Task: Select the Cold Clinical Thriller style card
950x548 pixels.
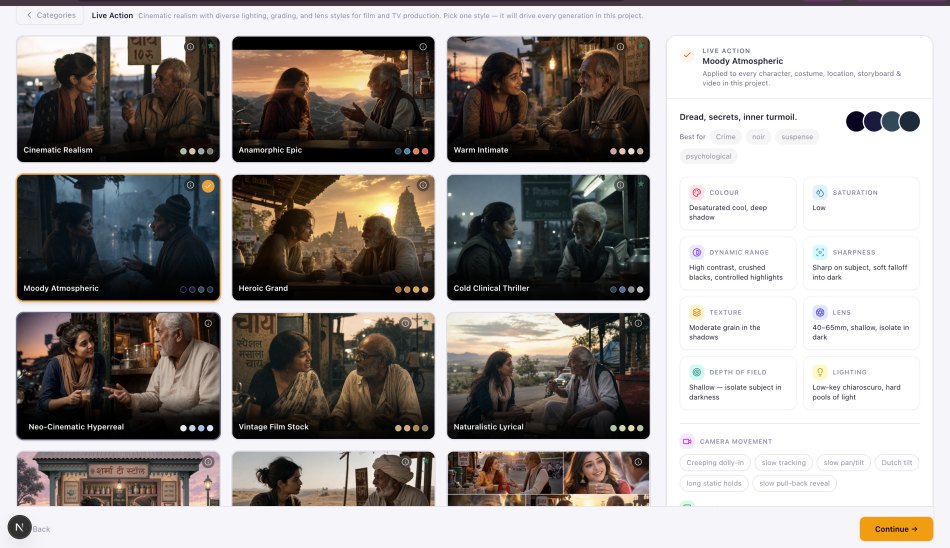Action: 548,238
